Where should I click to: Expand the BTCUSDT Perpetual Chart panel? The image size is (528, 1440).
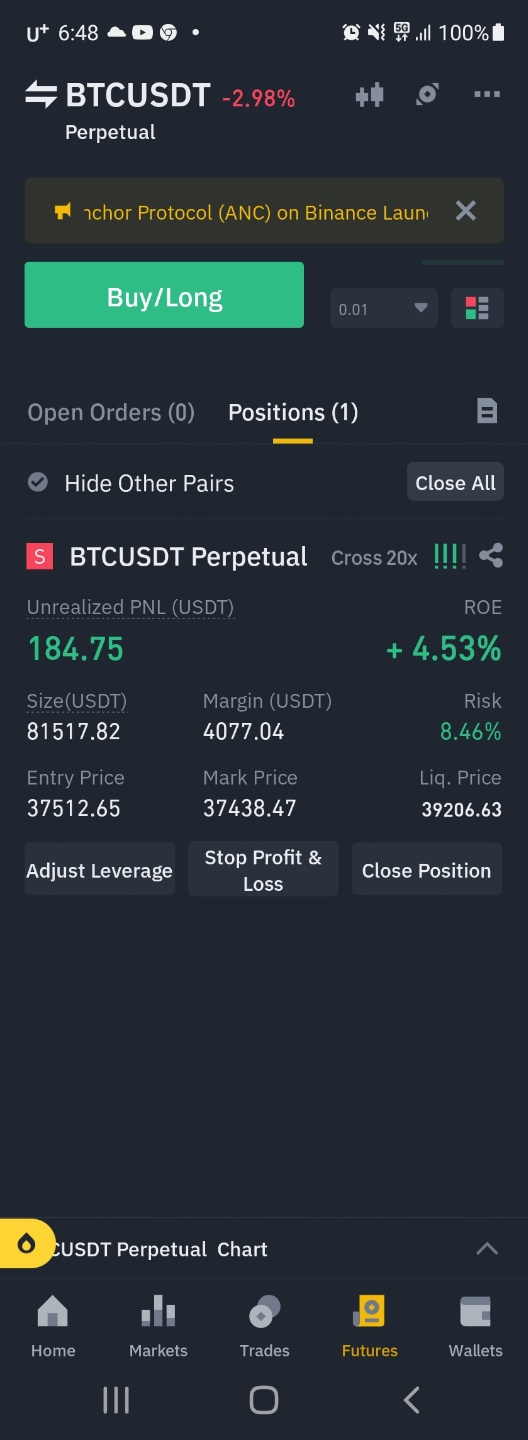coord(487,1248)
